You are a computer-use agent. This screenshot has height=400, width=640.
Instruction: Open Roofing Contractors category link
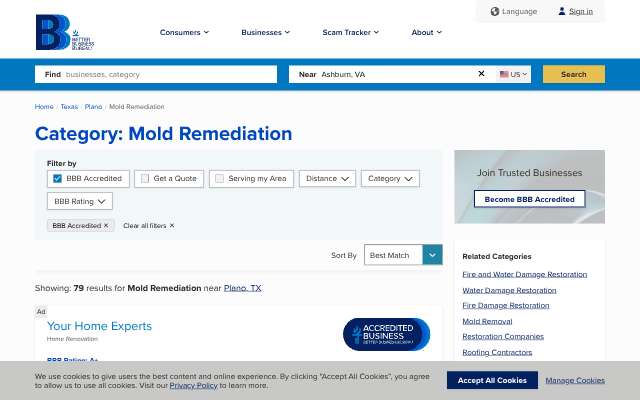[497, 352]
